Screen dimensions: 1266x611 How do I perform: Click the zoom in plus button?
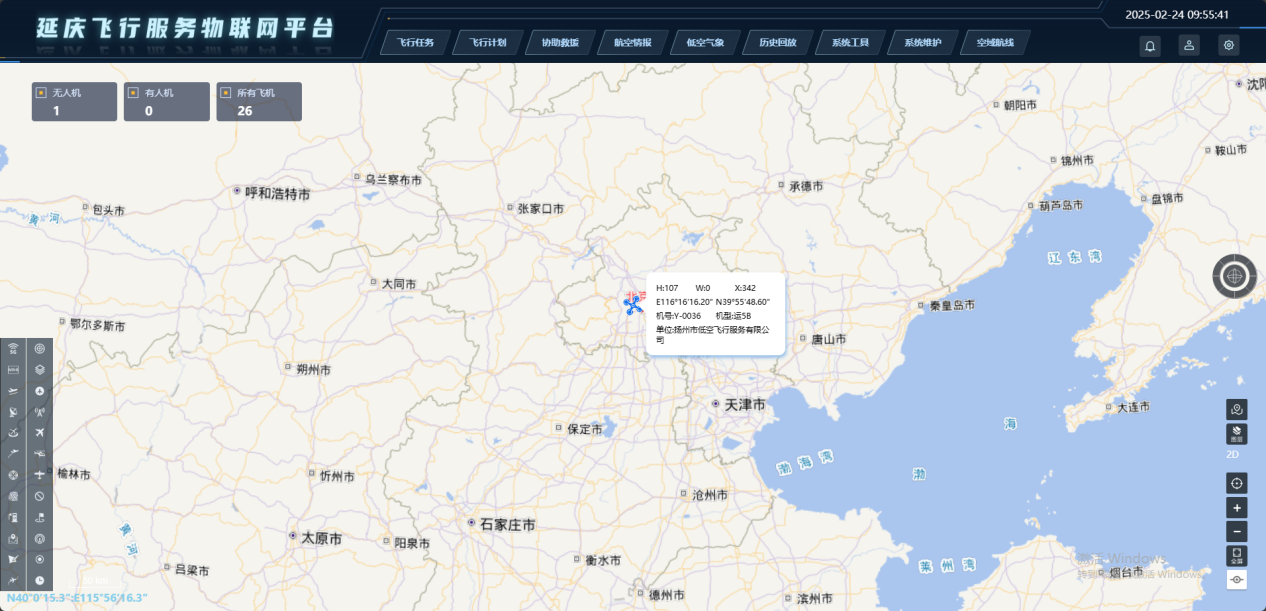pyautogui.click(x=1237, y=508)
